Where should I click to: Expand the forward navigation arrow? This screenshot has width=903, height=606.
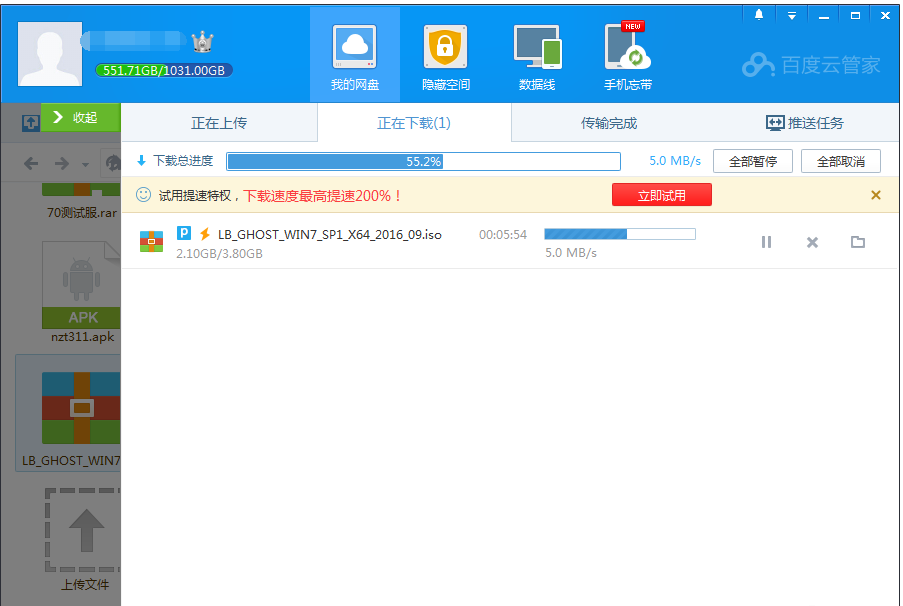click(62, 162)
